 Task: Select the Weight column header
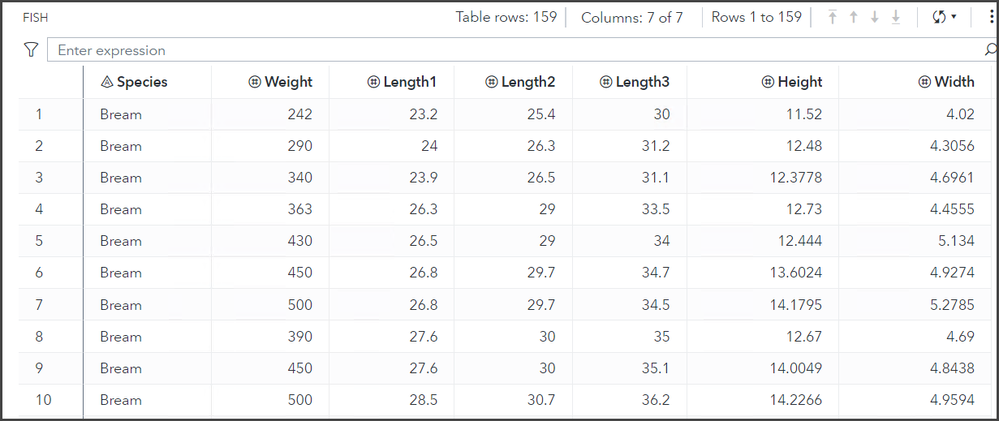[x=288, y=82]
